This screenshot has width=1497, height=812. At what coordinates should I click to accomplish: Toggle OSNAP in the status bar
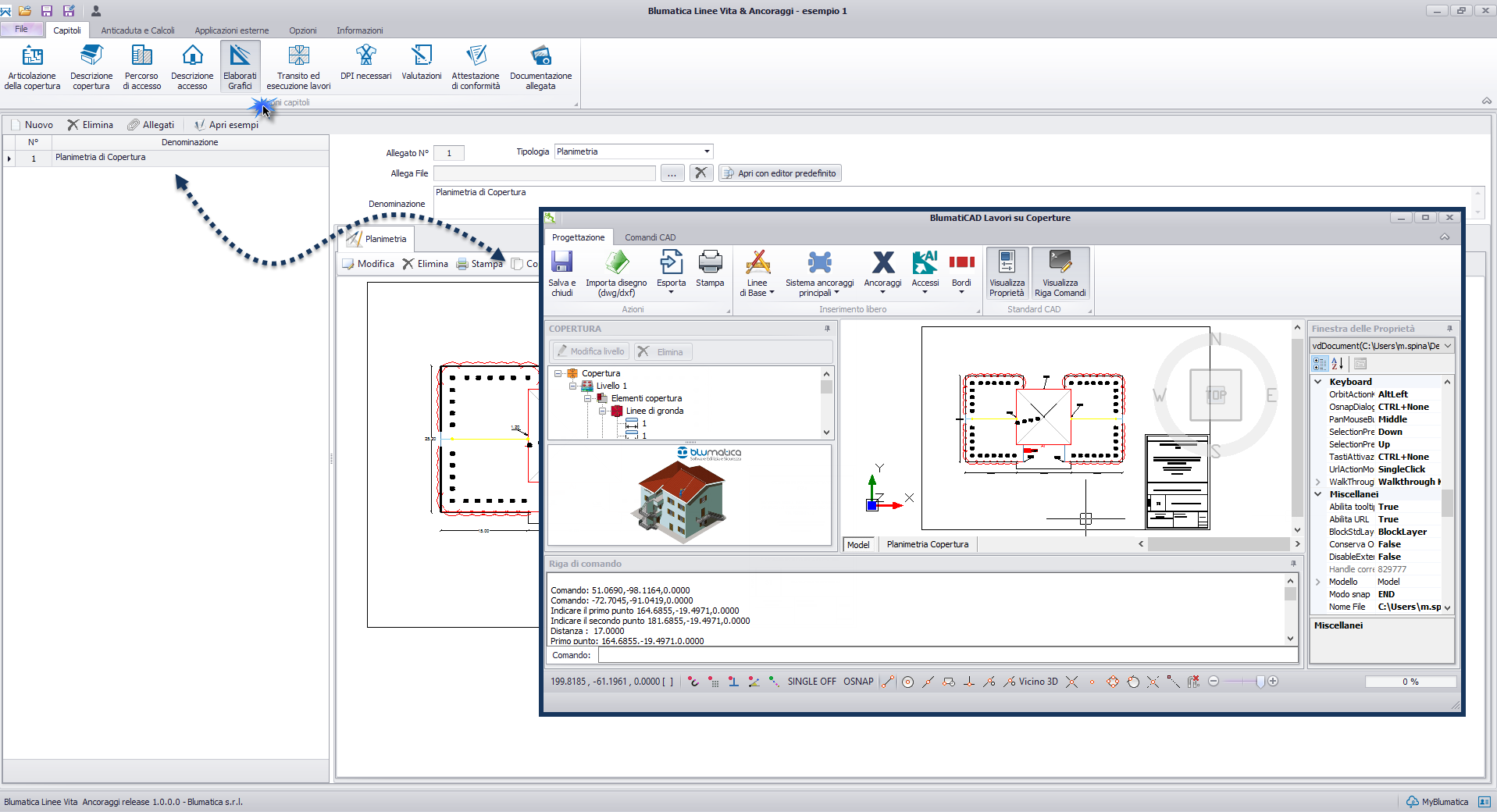coord(858,682)
